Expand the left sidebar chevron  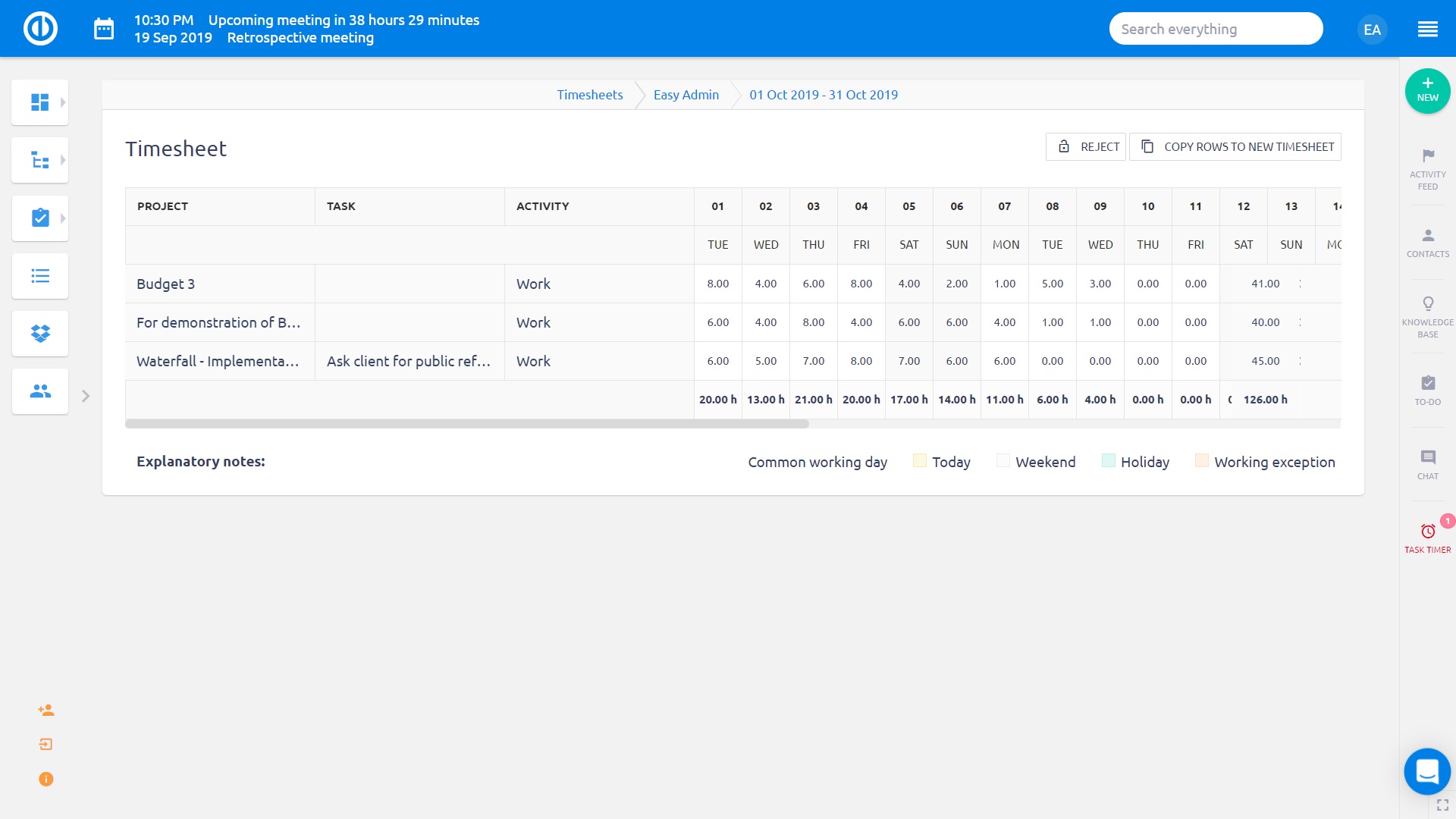86,396
